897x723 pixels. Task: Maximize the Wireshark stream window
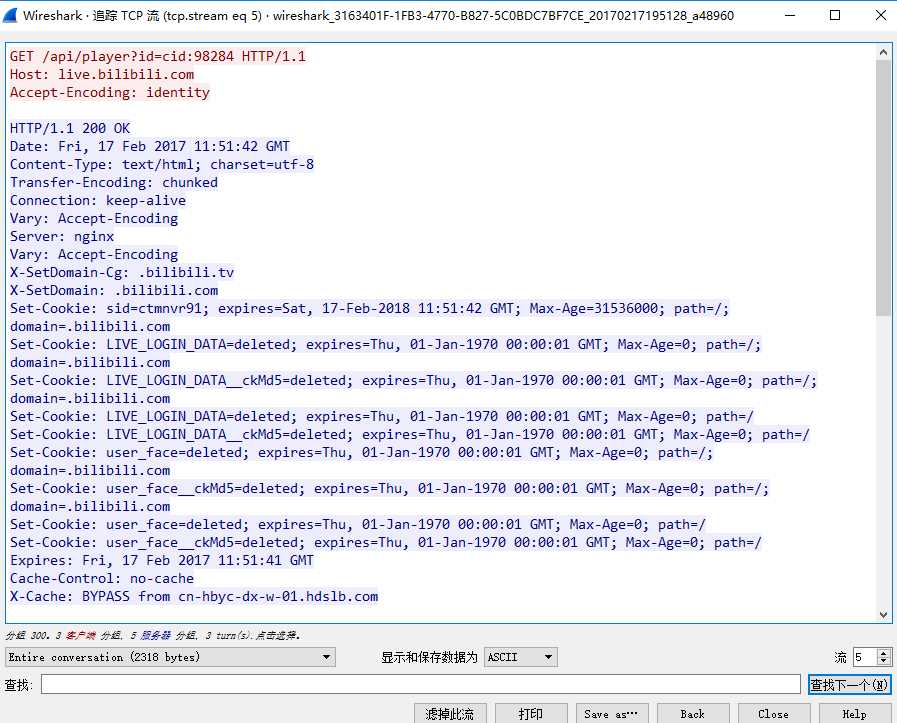[835, 15]
